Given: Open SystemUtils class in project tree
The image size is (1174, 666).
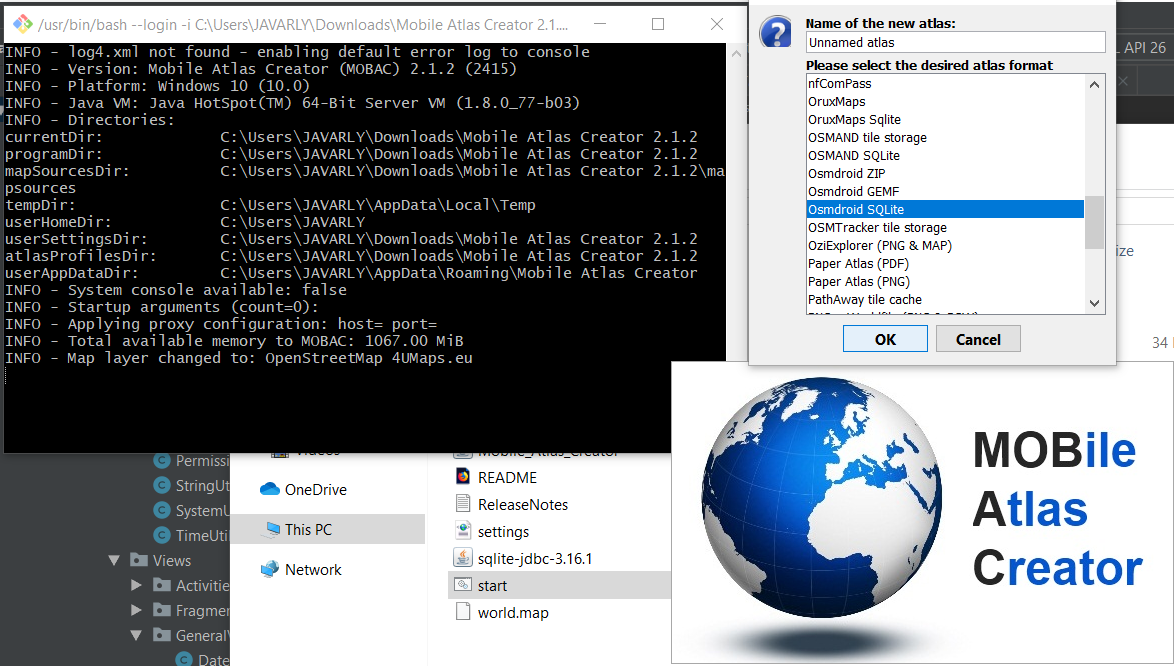Looking at the screenshot, I should 202,510.
